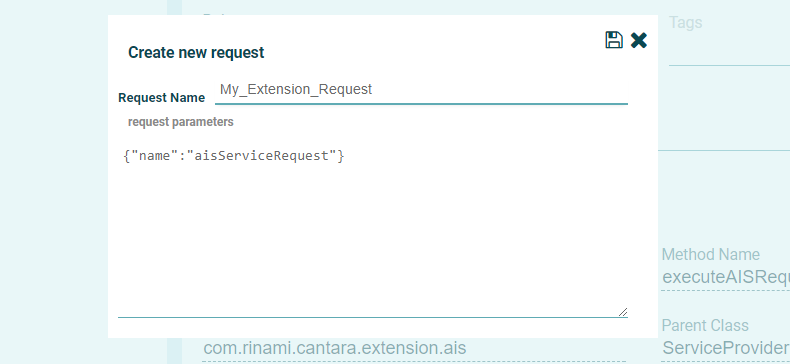Click the Tags label text
The height and width of the screenshot is (364, 790).
click(x=685, y=23)
